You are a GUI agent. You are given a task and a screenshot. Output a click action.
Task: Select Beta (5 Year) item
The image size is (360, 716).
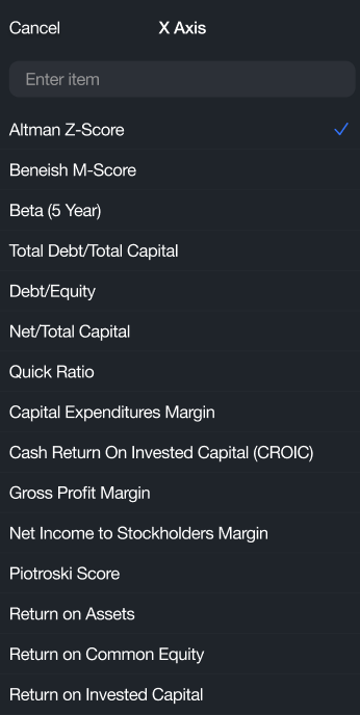(180, 211)
